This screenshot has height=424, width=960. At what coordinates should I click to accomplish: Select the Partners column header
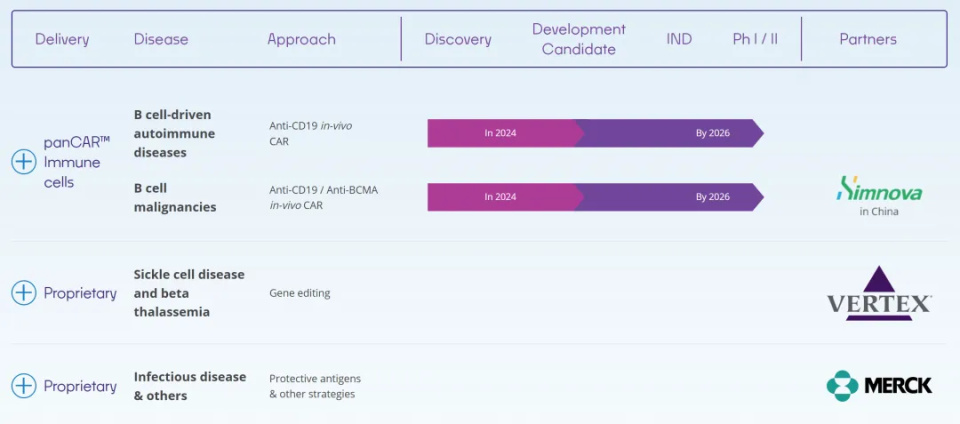click(868, 39)
